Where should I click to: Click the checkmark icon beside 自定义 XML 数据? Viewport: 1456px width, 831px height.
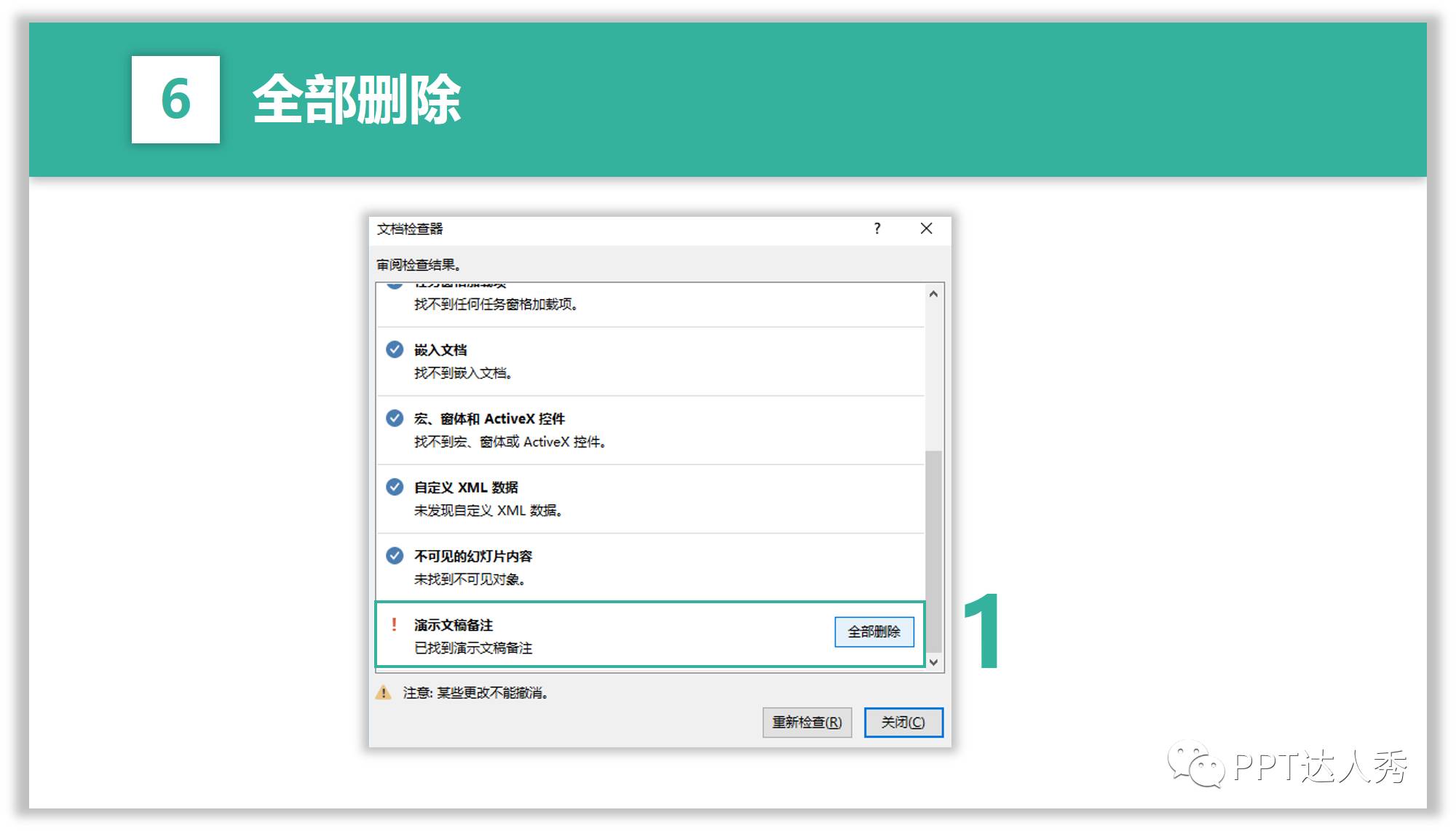(394, 487)
